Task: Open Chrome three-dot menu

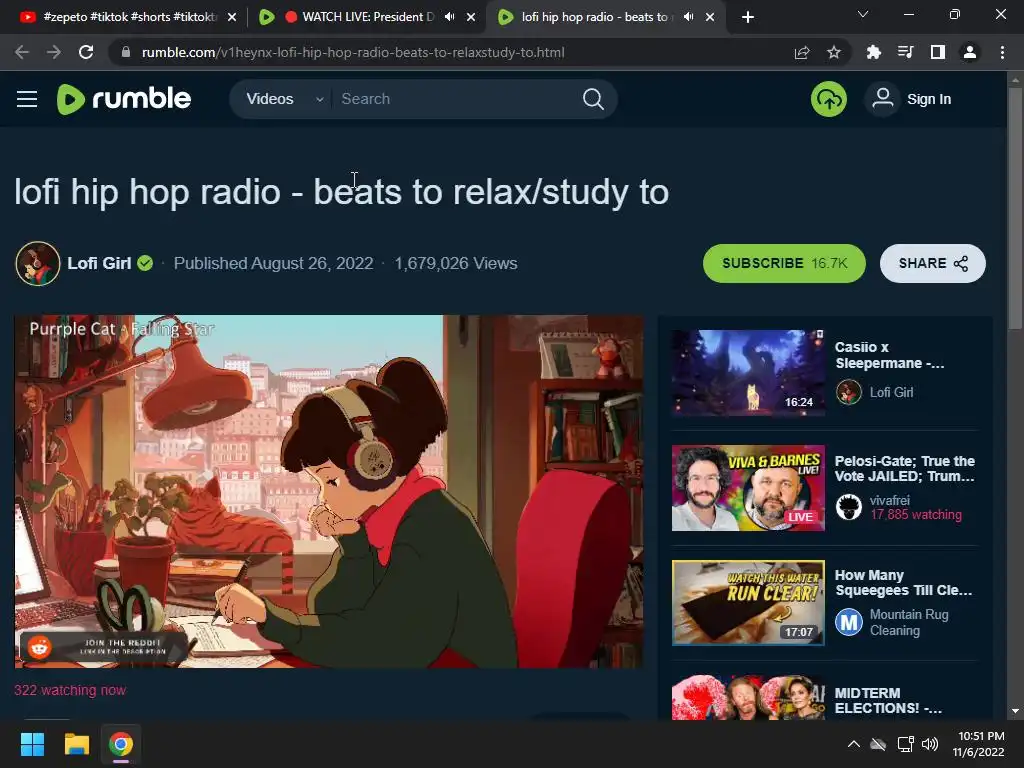Action: coord(1002,52)
